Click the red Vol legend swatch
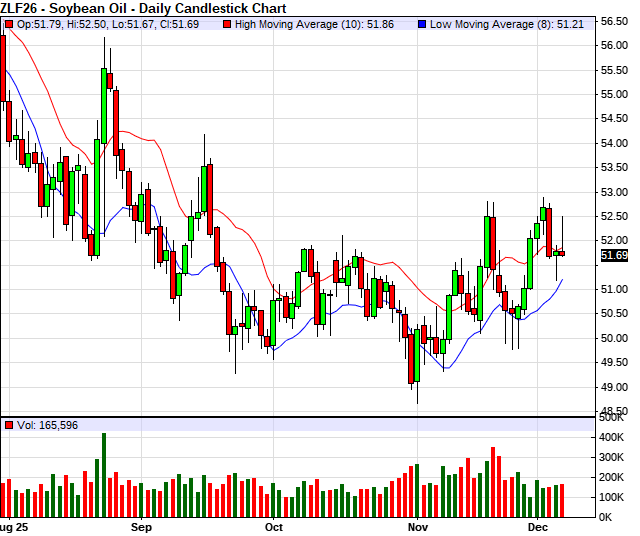This screenshot has width=640, height=536. tap(9, 425)
